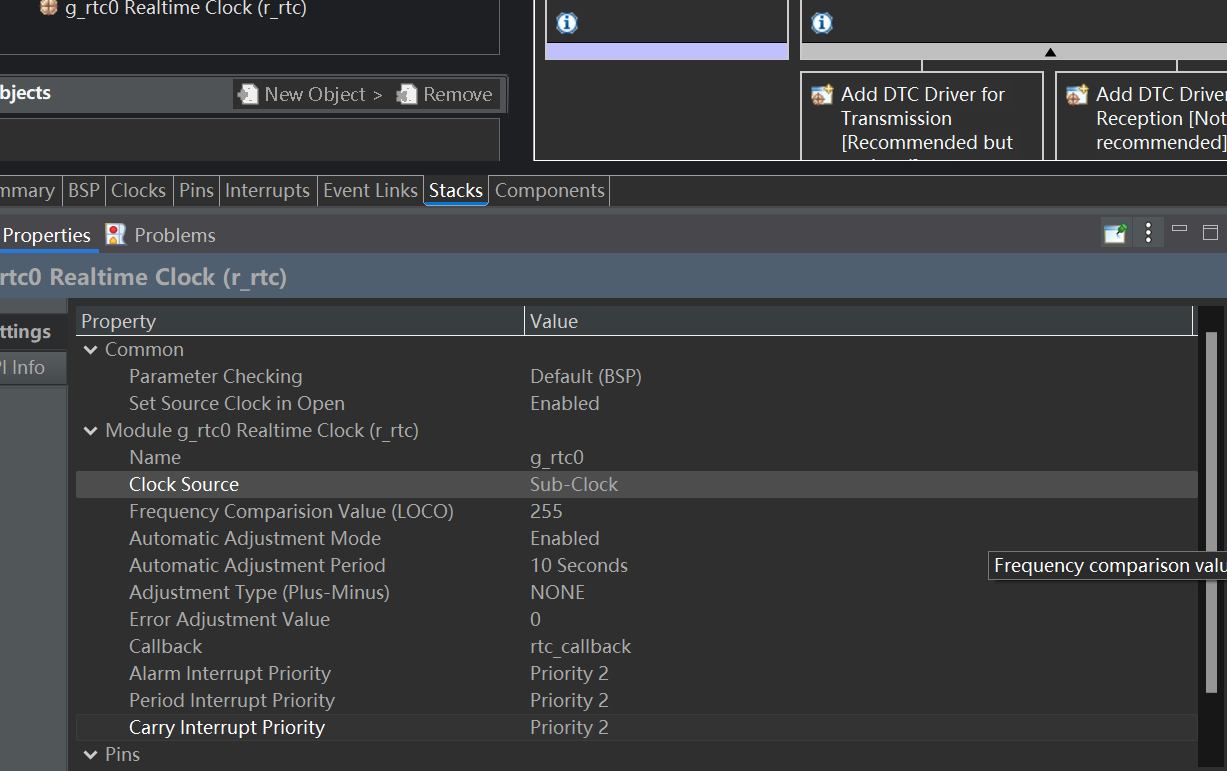Click the up-triangle on the gray stack bar

click(1050, 51)
